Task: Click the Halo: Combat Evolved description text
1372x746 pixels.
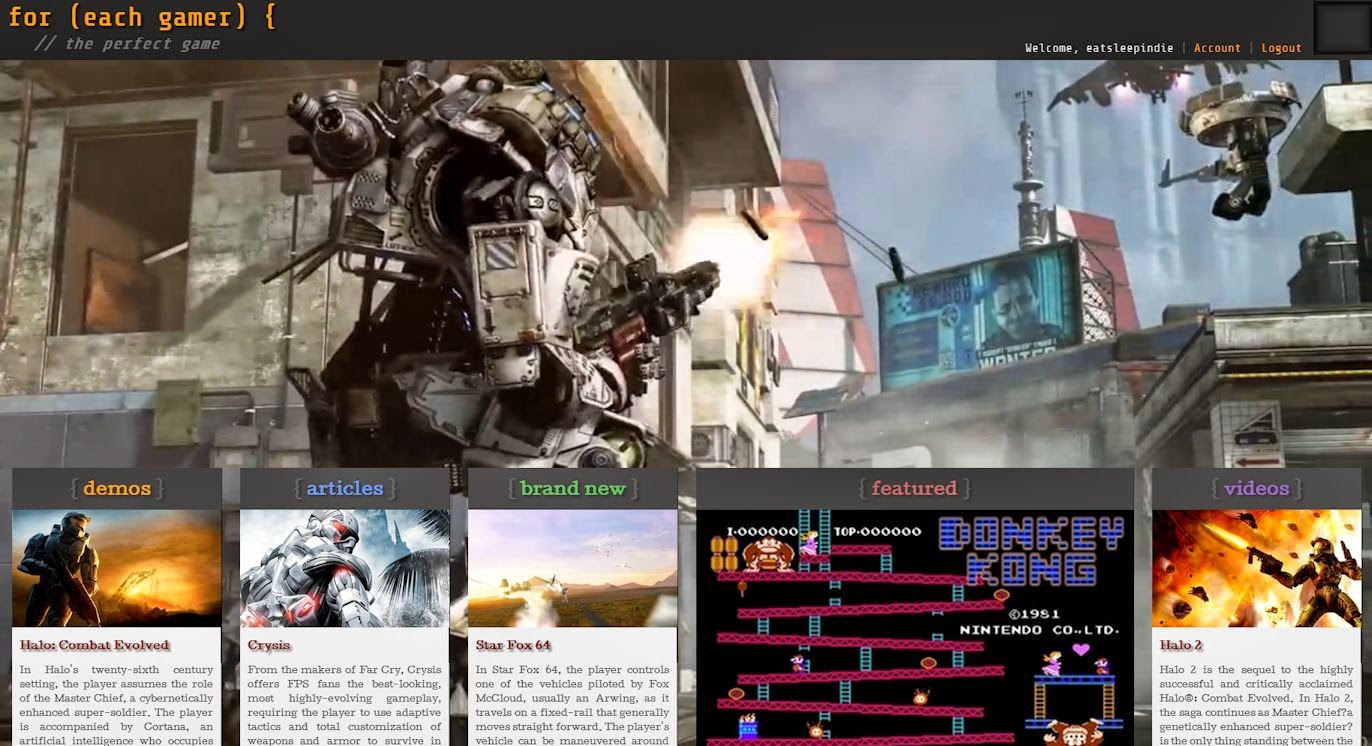Action: 117,704
